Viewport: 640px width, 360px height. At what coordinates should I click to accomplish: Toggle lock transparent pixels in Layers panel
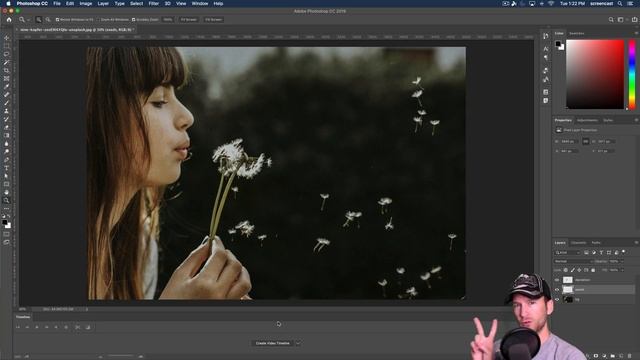pyautogui.click(x=566, y=270)
